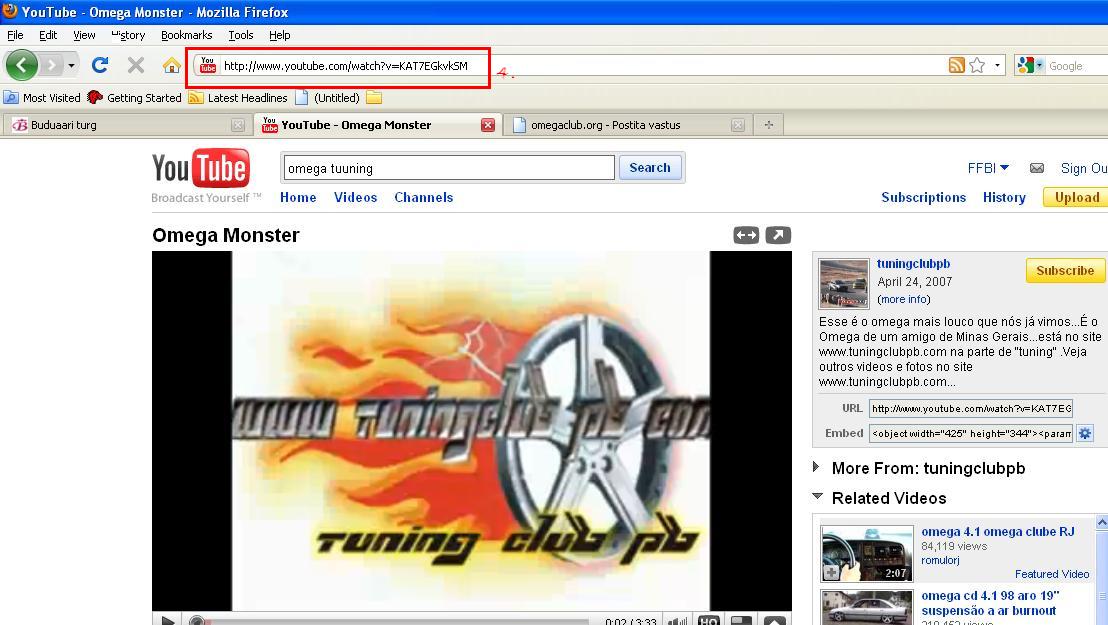Screen dimensions: 1108x625
Task: Bookmark this page with the star icon
Action: coord(977,66)
